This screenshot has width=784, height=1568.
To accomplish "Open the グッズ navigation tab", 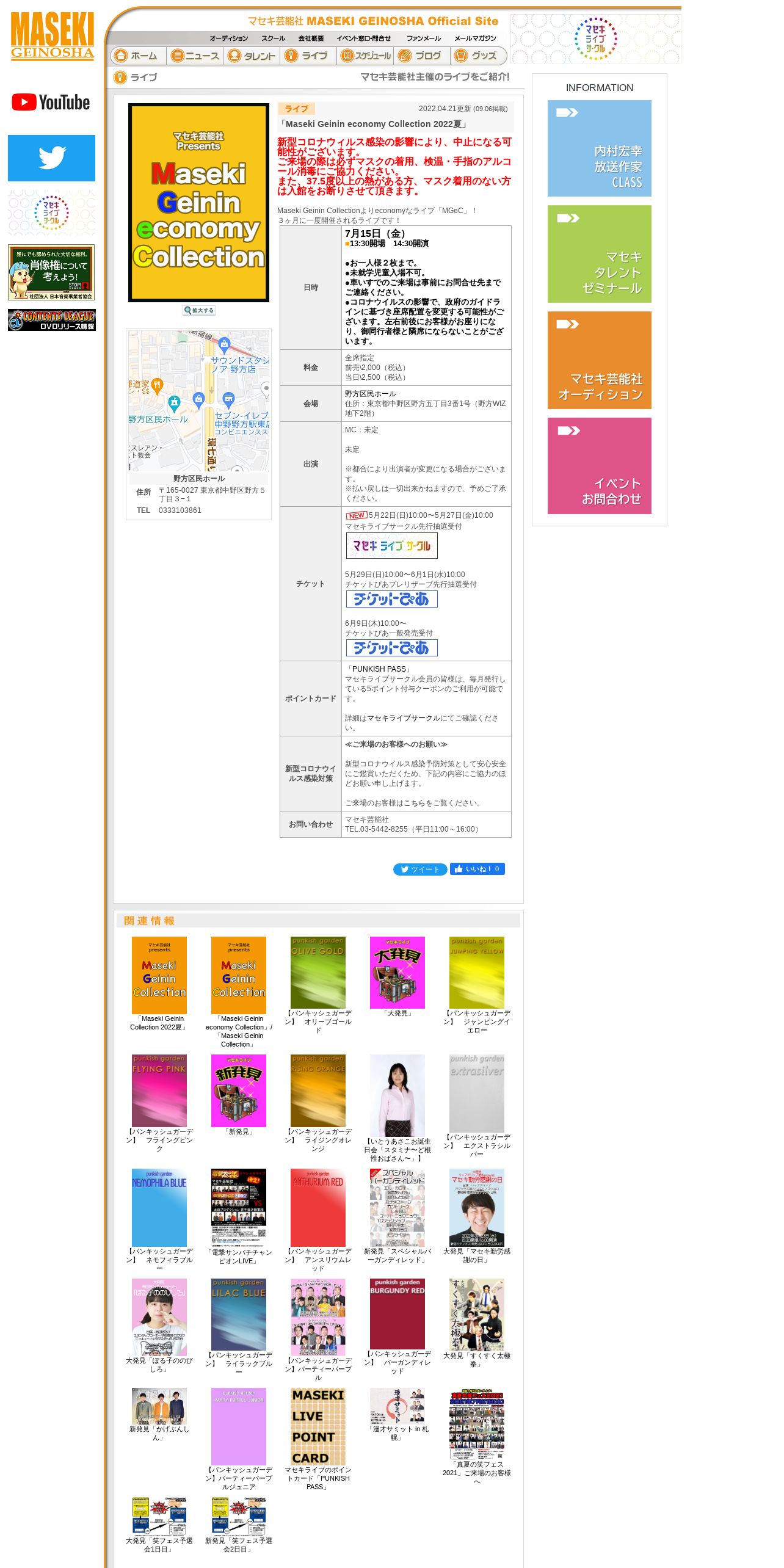I will (x=478, y=56).
